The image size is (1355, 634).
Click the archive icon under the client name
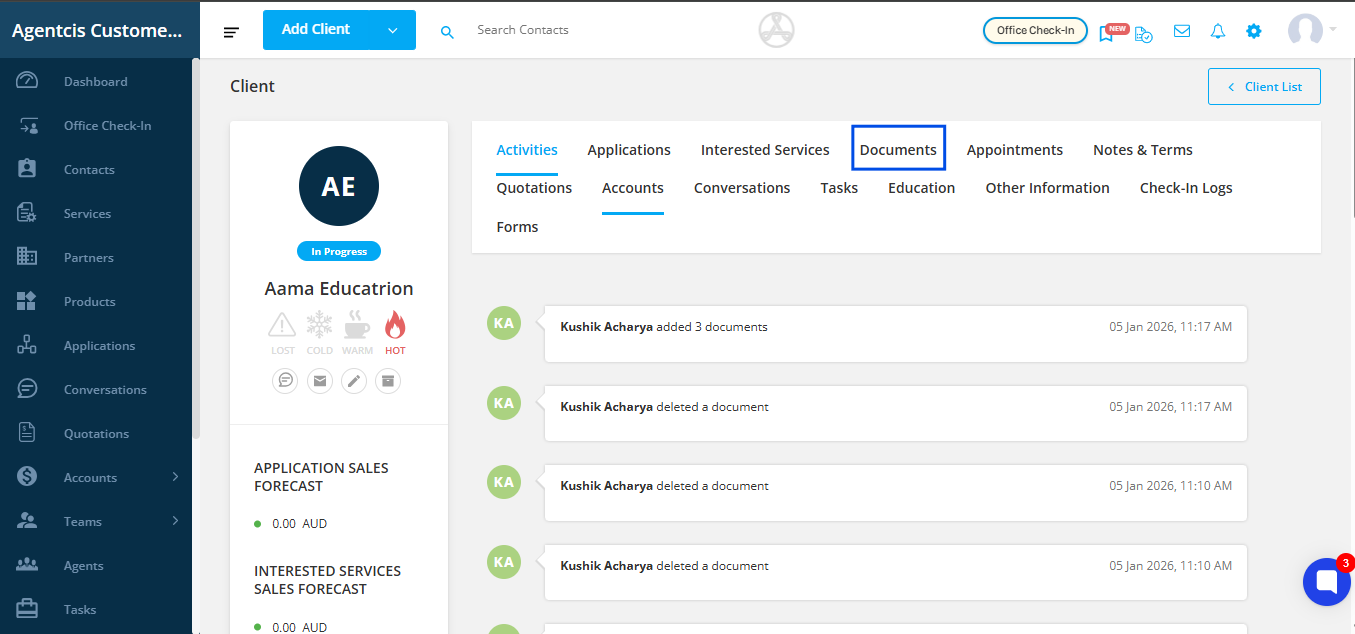(x=388, y=380)
